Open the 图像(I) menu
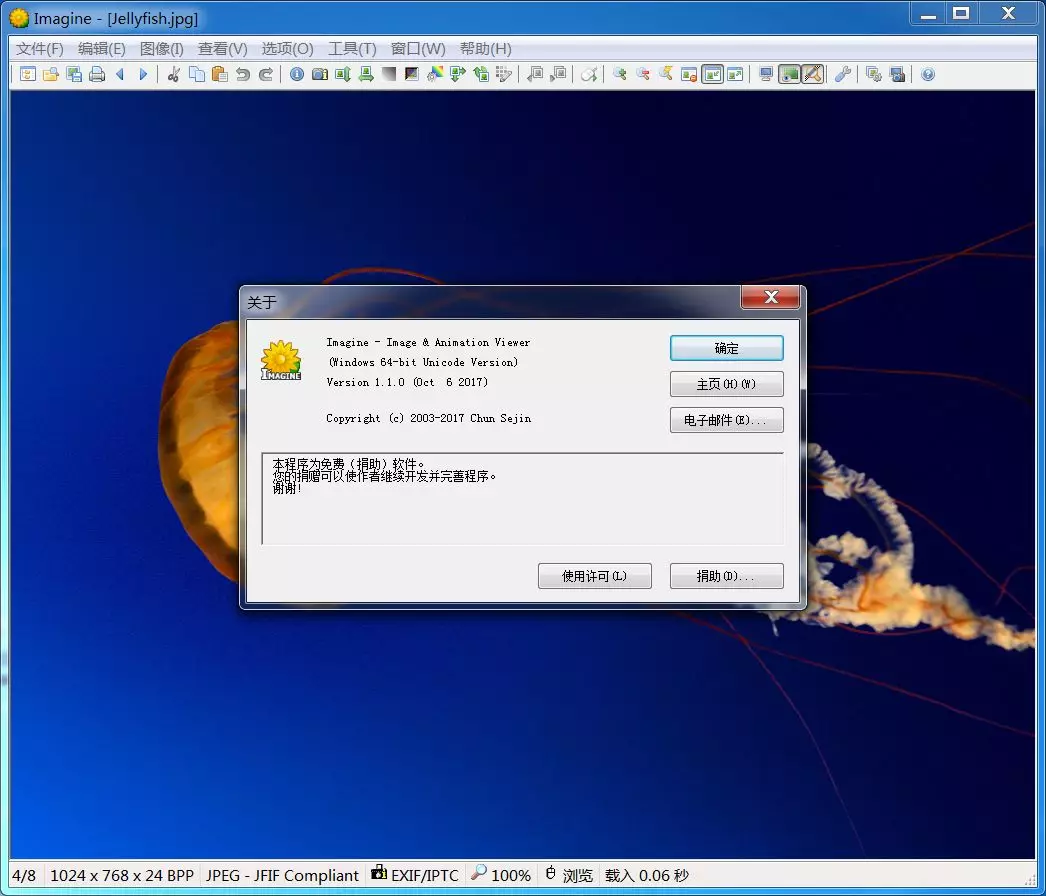Image resolution: width=1046 pixels, height=896 pixels. [x=161, y=49]
